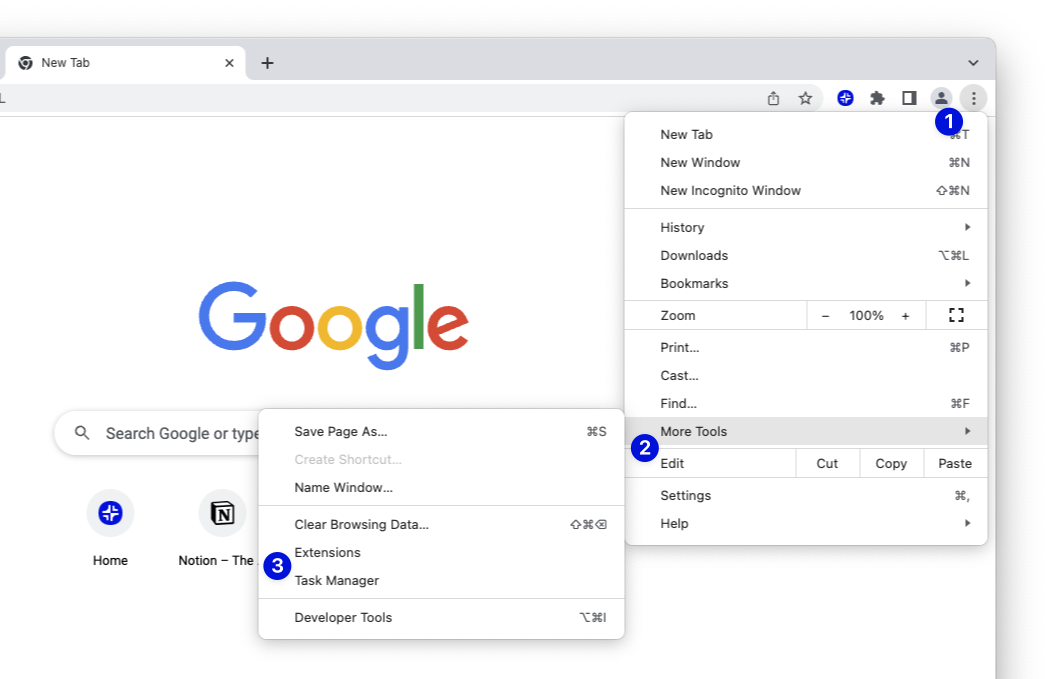Viewport: 1051px width, 679px height.
Task: Expand the Bookmarks submenu
Action: pos(806,284)
